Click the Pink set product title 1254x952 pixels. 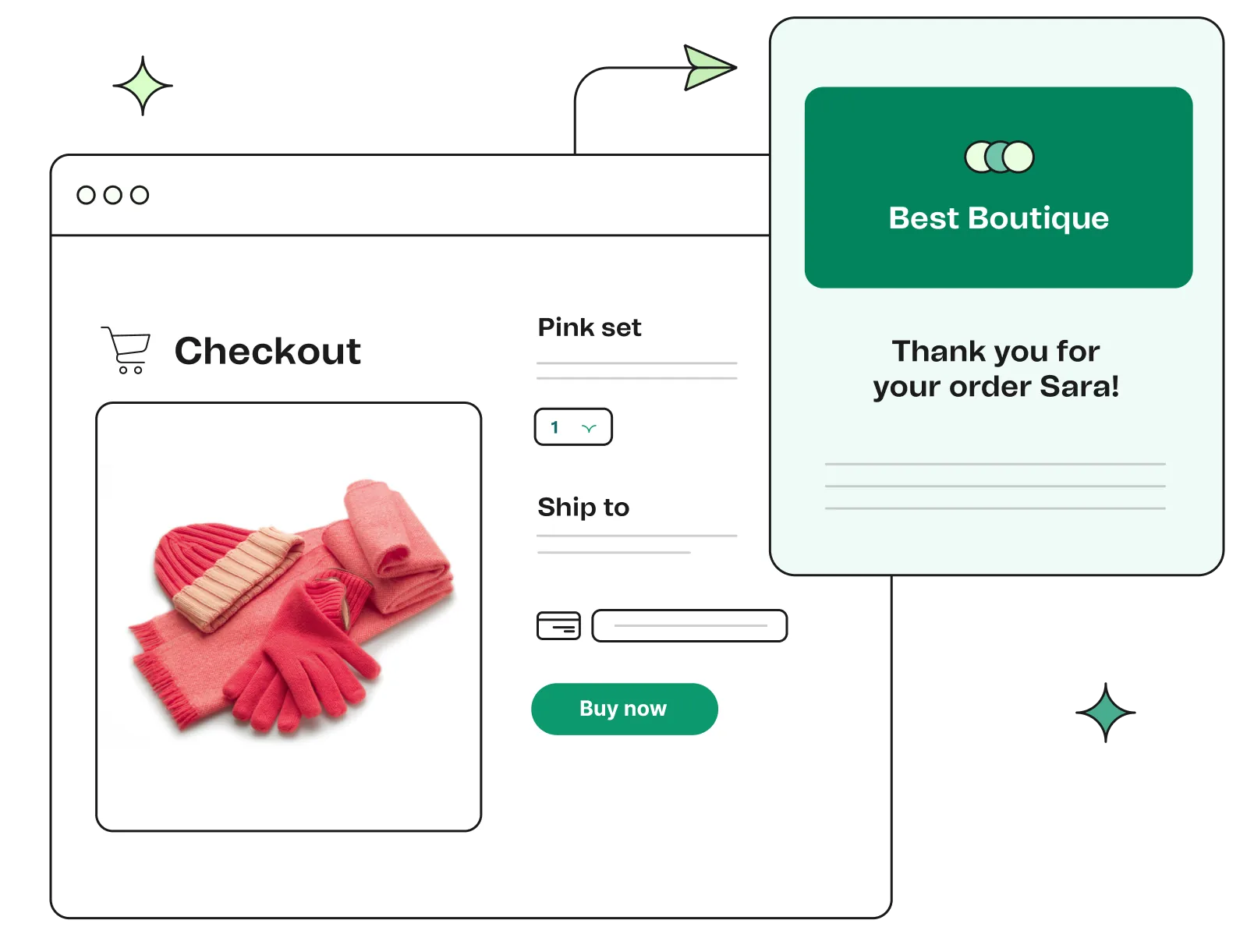(590, 327)
